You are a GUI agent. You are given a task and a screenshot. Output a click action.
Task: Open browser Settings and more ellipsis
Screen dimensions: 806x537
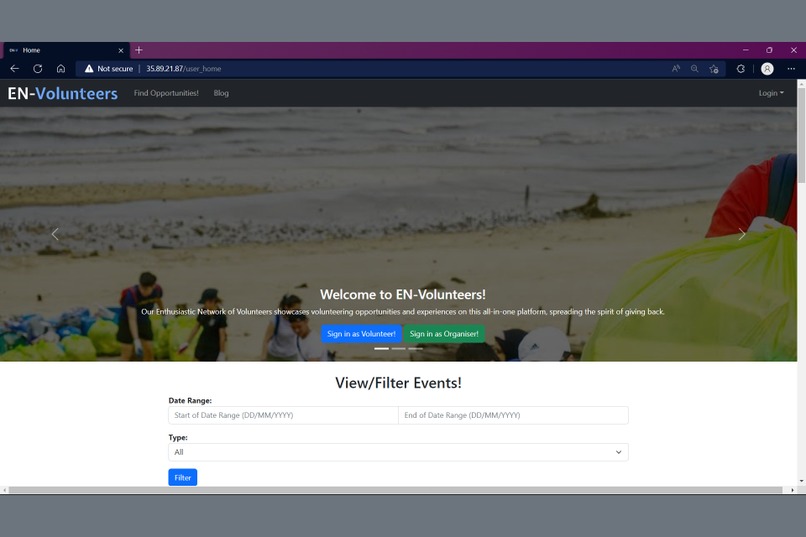pos(791,68)
